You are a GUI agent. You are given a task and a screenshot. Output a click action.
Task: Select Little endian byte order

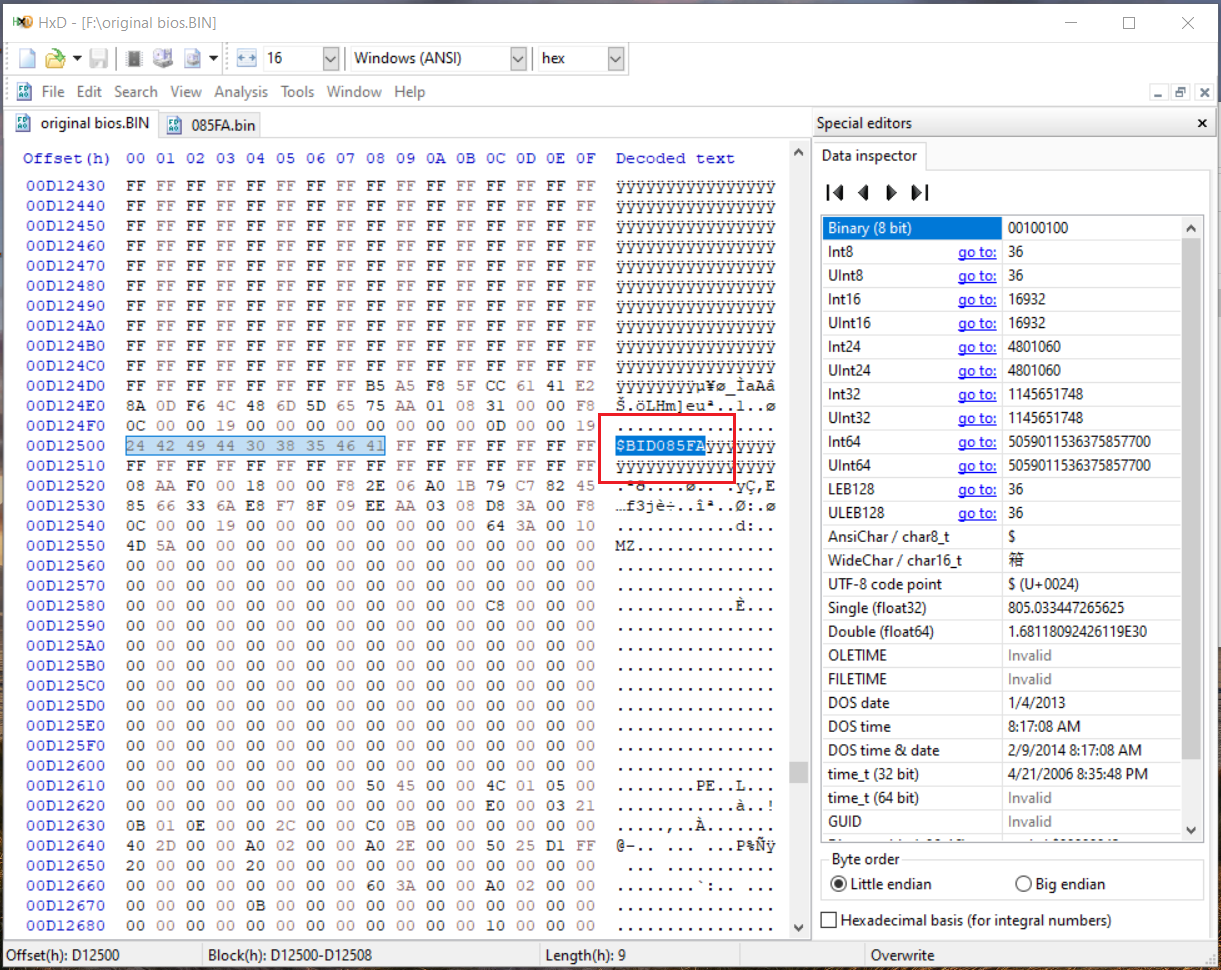[x=838, y=884]
